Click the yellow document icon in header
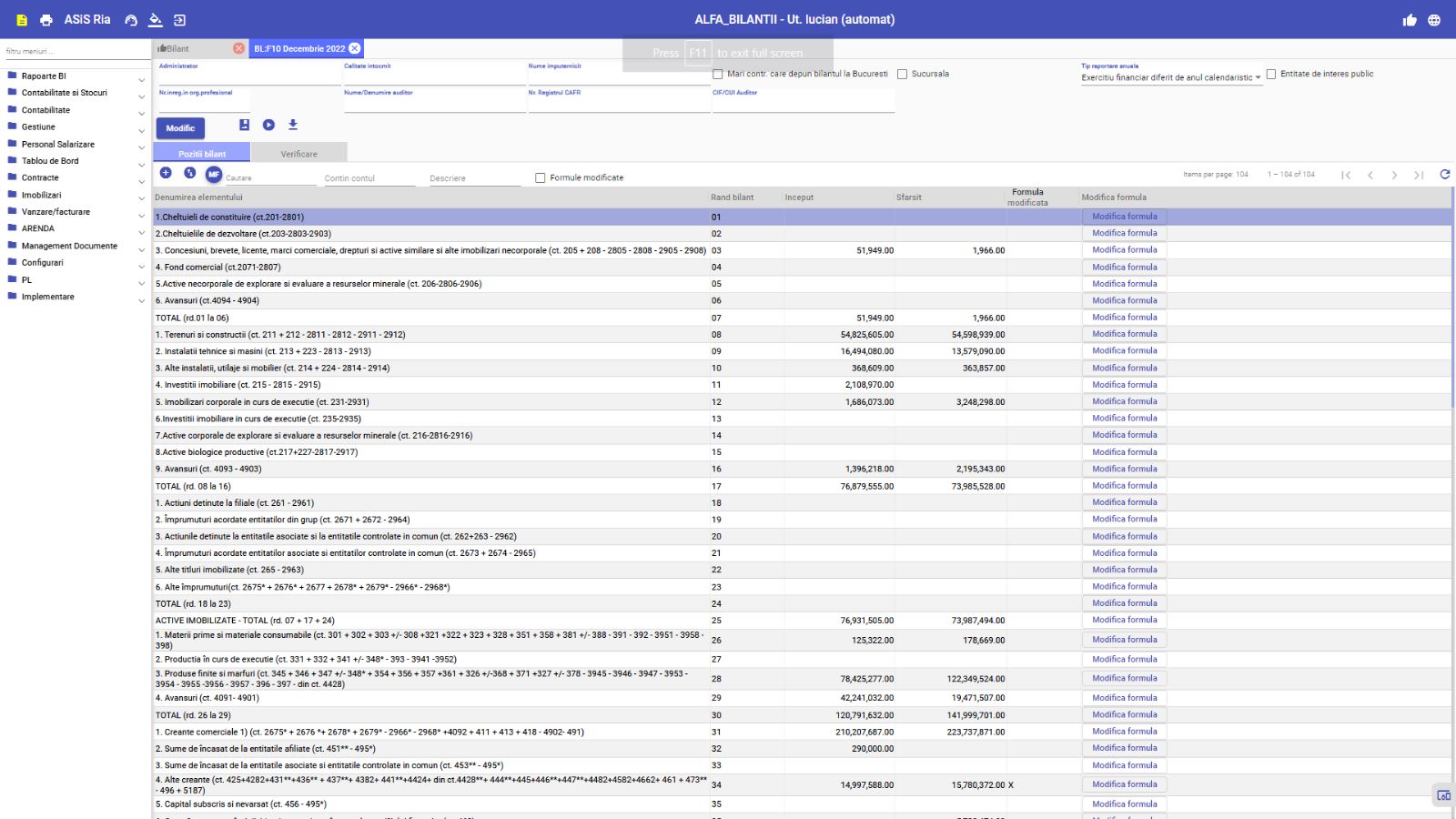Image resolution: width=1456 pixels, height=819 pixels. point(22,20)
